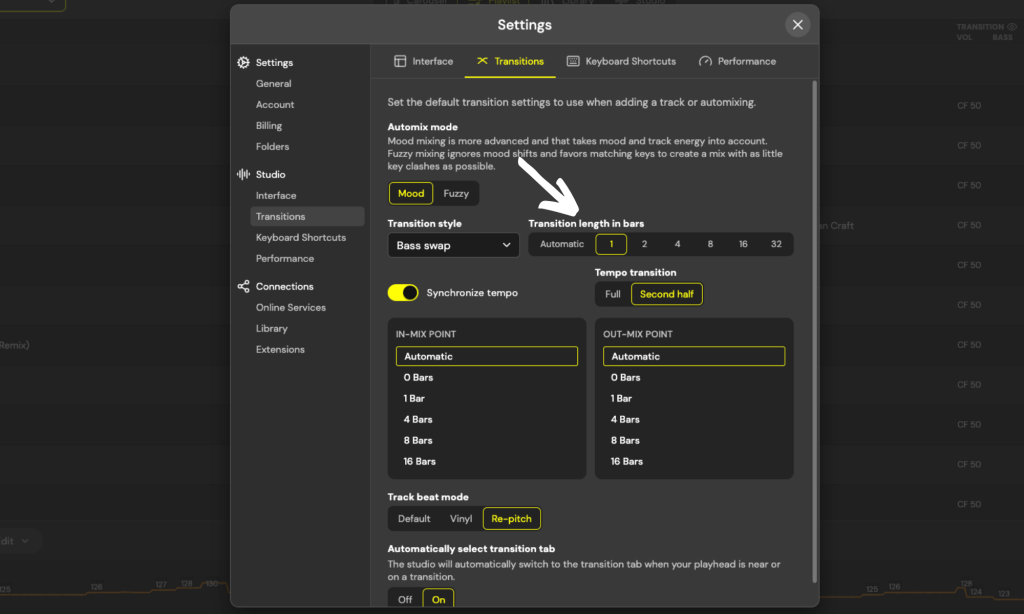Set track beat mode to Vinyl
Screen dimensions: 1024x614
tap(461, 518)
